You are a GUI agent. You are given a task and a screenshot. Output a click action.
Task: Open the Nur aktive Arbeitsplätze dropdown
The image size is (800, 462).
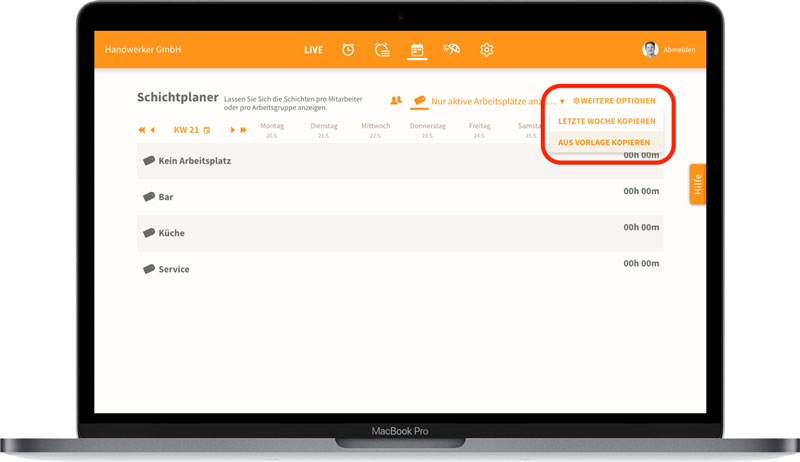(497, 101)
